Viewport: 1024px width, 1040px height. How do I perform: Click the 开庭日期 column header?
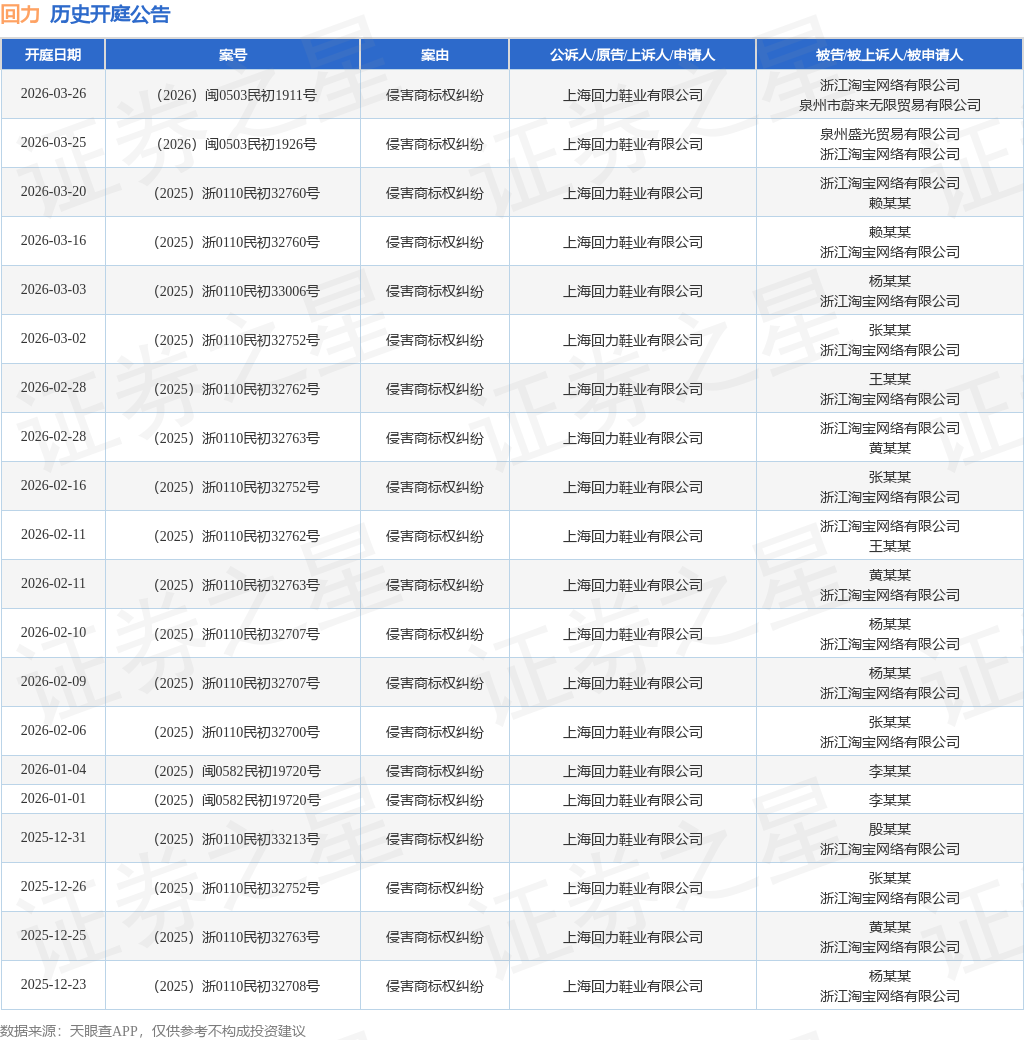pyautogui.click(x=53, y=55)
